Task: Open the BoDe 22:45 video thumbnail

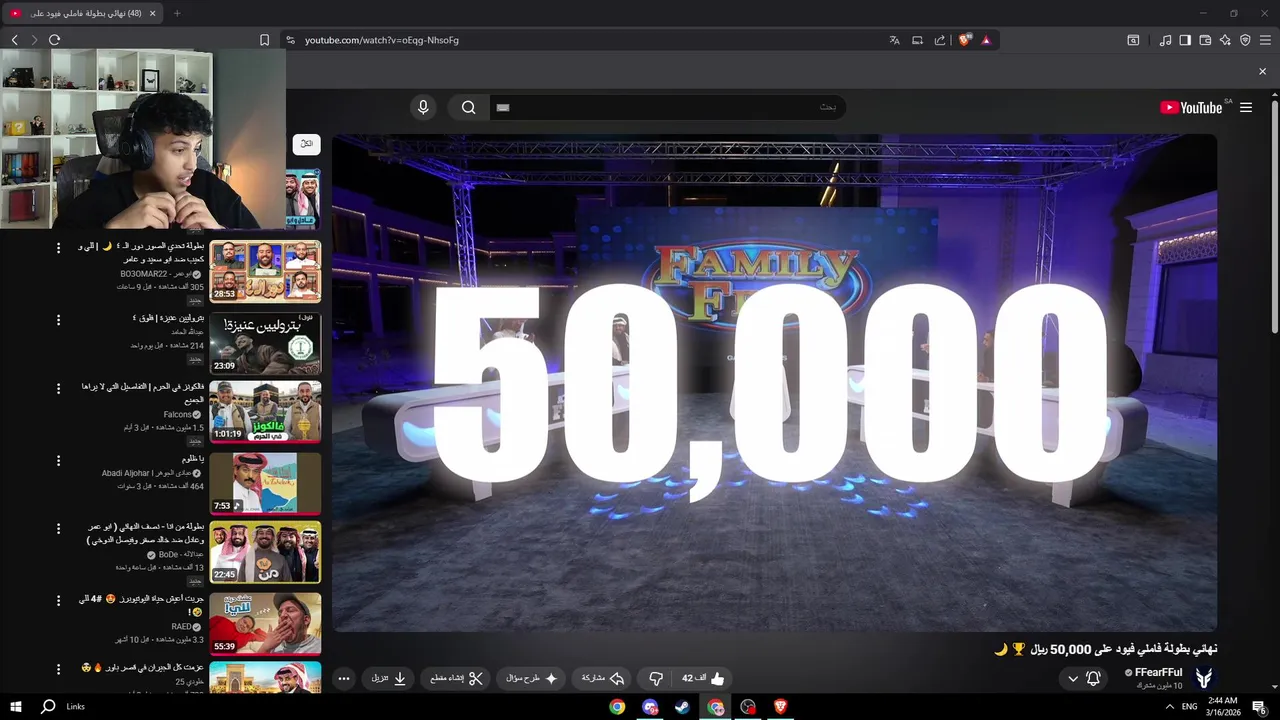Action: pos(265,552)
